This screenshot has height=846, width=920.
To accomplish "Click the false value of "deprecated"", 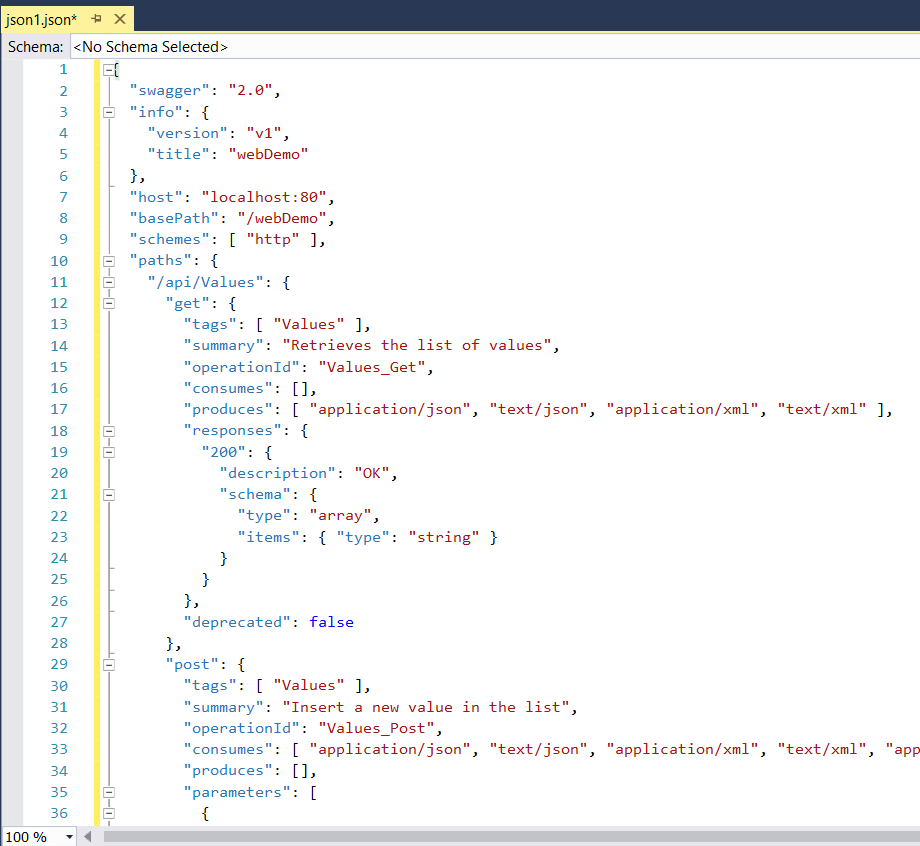I will 332,622.
